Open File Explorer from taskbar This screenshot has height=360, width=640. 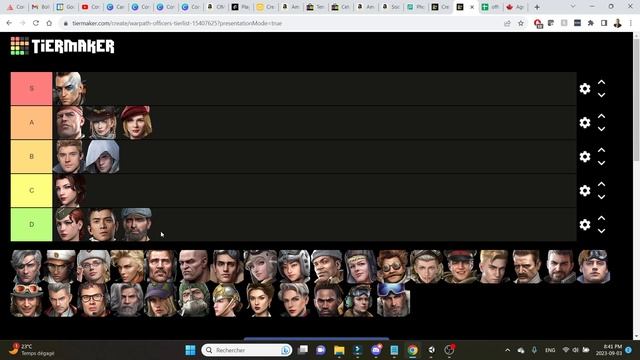coord(339,350)
